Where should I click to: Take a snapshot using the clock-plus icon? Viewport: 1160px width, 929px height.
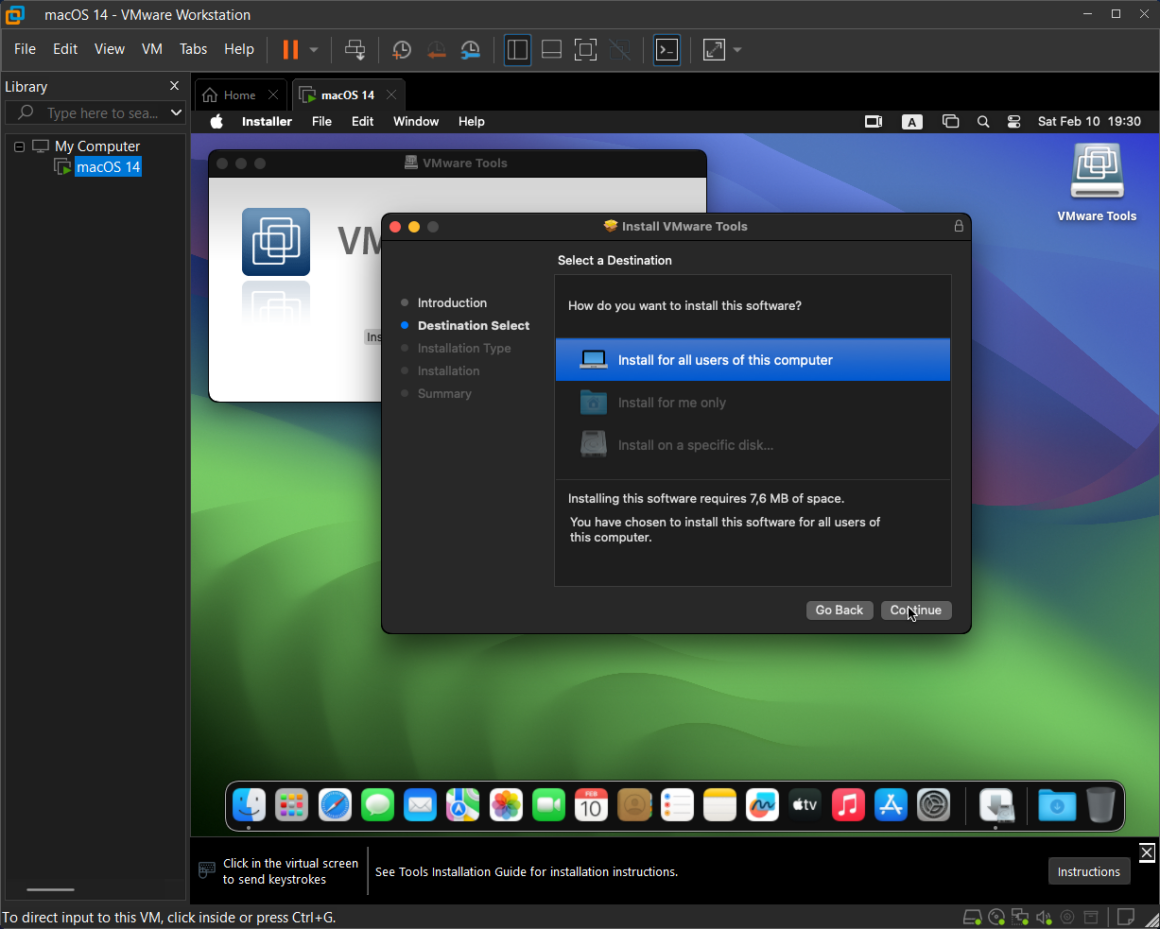(401, 50)
